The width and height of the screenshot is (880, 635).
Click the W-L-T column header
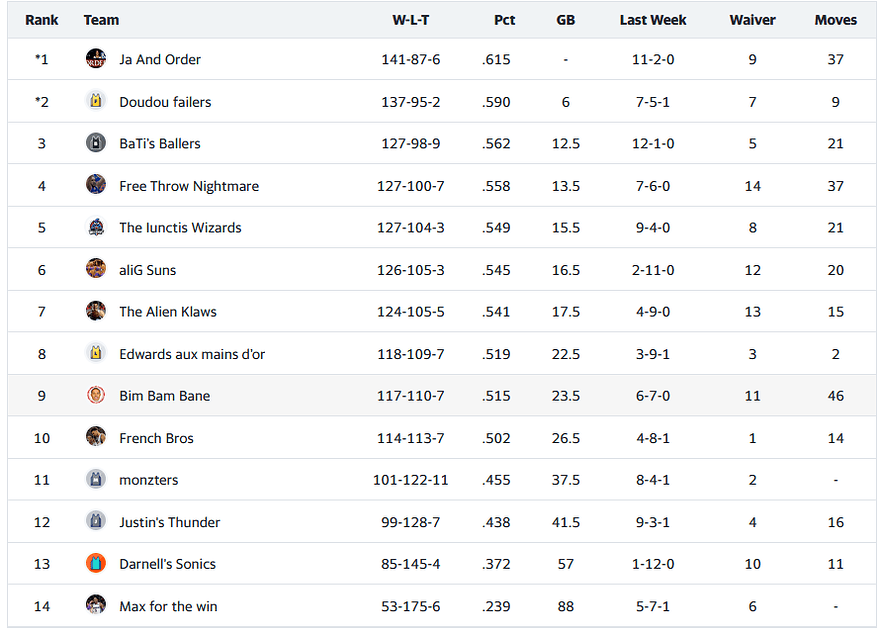click(x=410, y=20)
